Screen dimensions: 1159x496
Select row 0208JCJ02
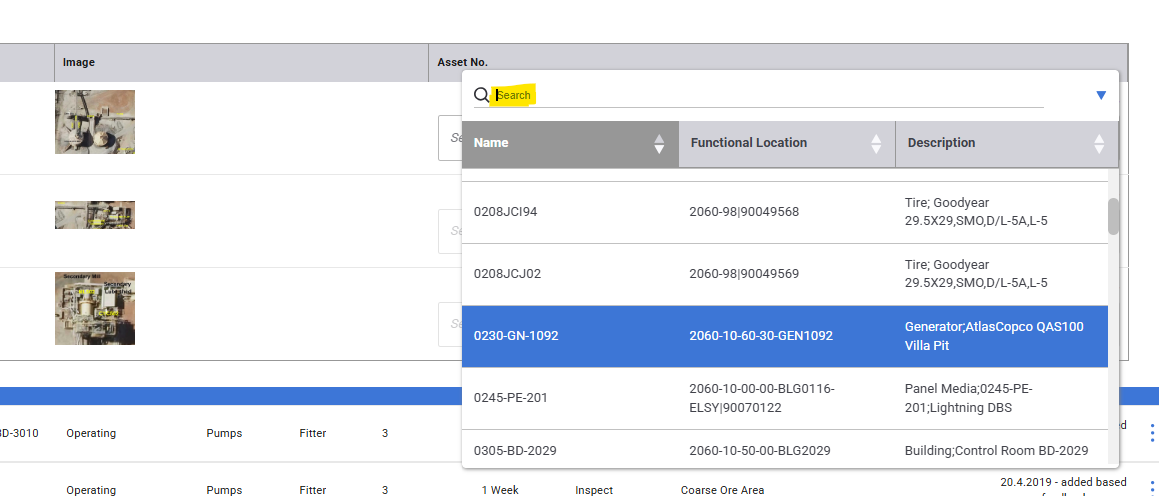coord(785,274)
